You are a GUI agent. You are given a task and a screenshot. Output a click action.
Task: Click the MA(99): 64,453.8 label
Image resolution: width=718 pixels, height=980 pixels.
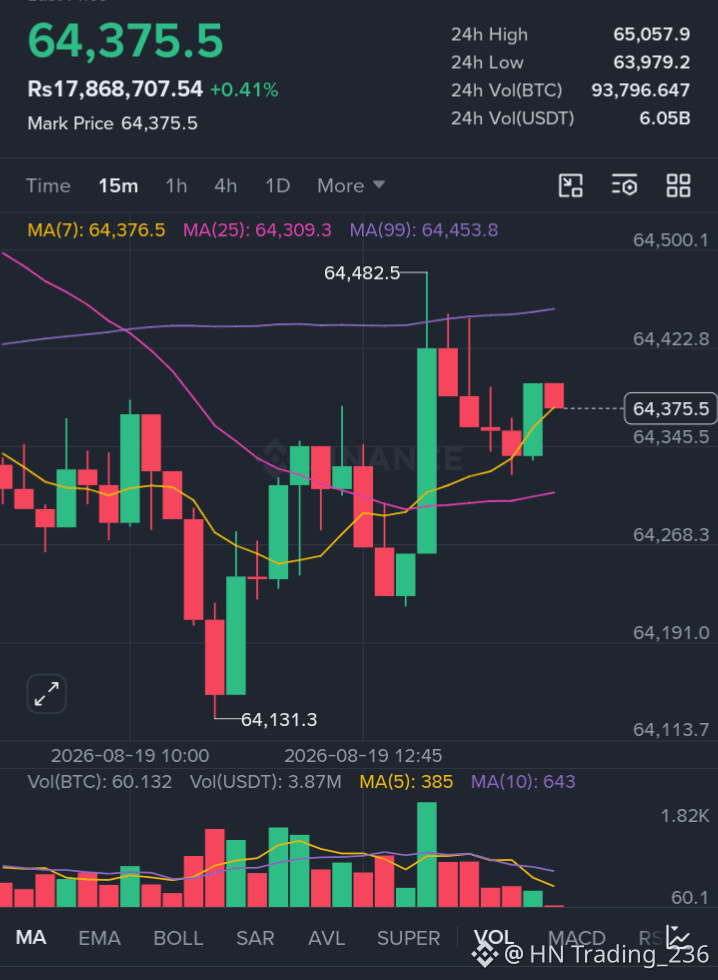[424, 230]
